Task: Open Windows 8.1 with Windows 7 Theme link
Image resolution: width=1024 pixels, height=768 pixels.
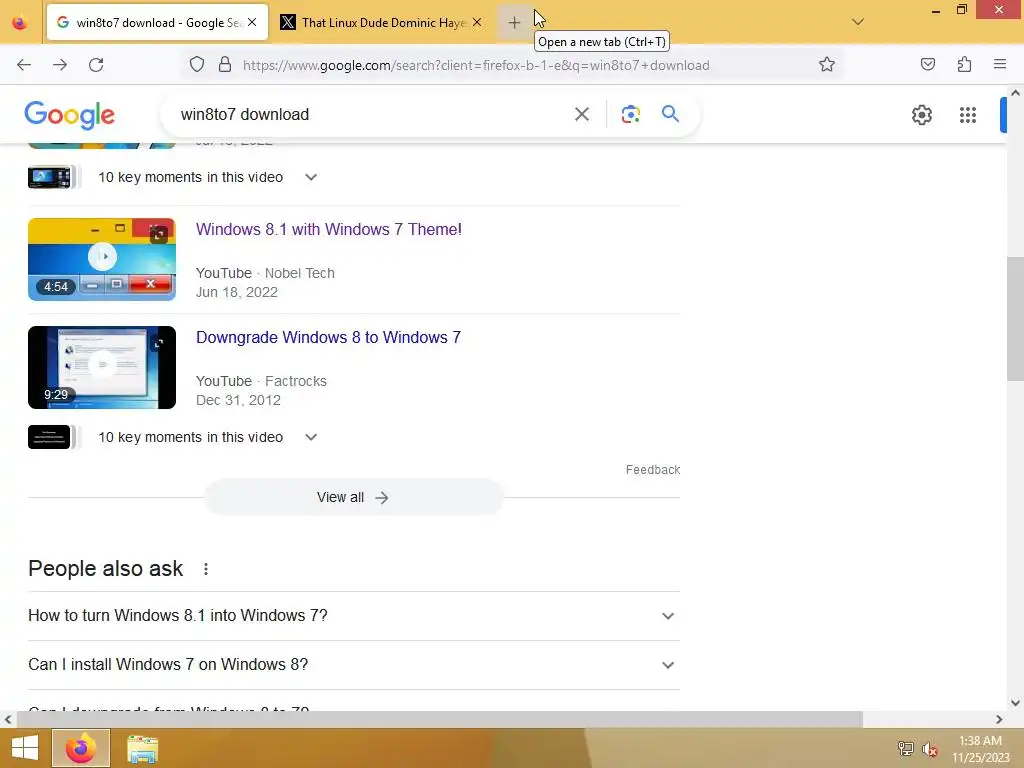Action: (328, 229)
